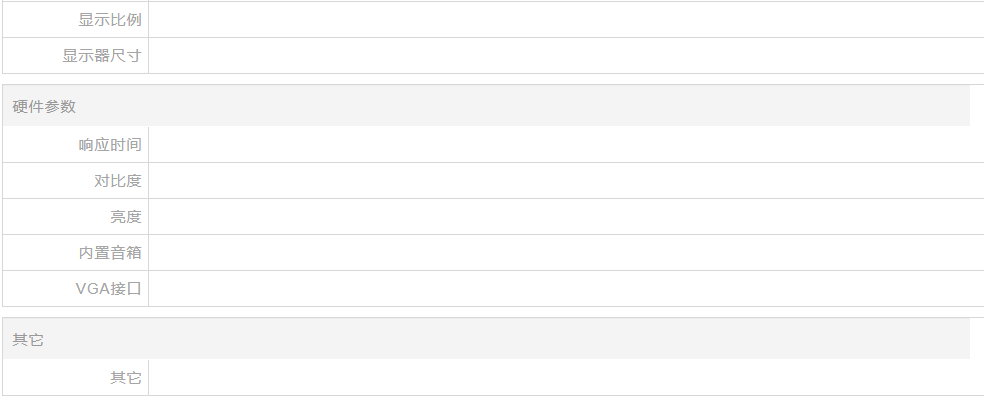Click the gray 其它 section header text

pyautogui.click(x=28, y=340)
